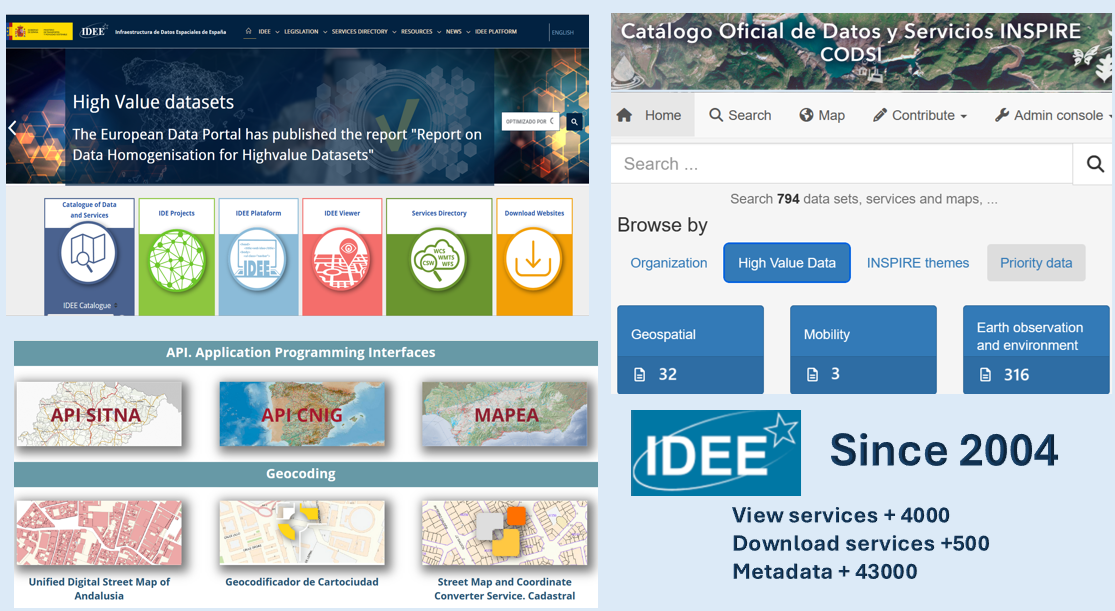Open Street Map and Coordinate Converter thumbnail
The height and width of the screenshot is (611, 1115).
(505, 533)
